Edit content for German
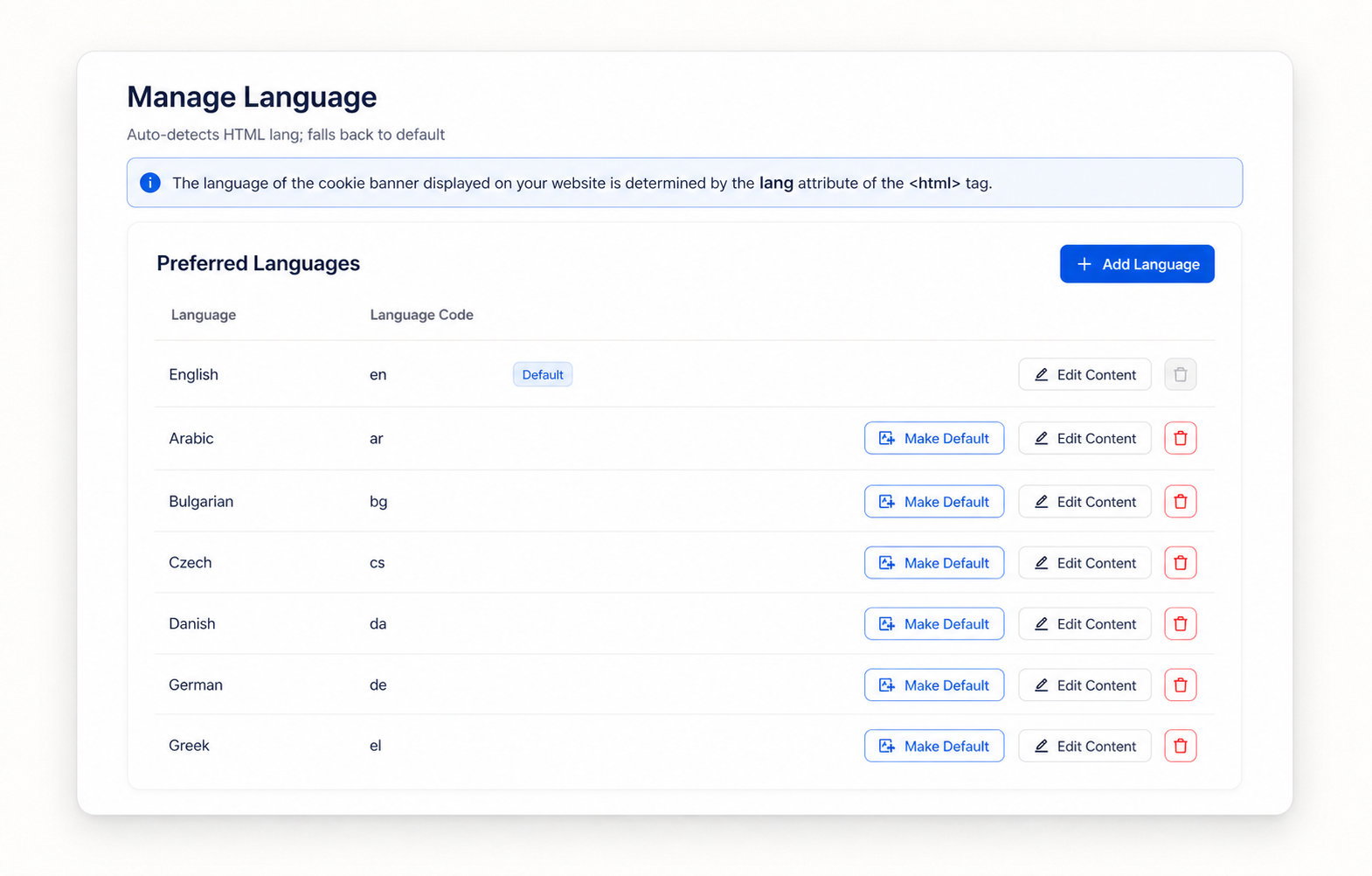The image size is (1372, 876). 1084,685
